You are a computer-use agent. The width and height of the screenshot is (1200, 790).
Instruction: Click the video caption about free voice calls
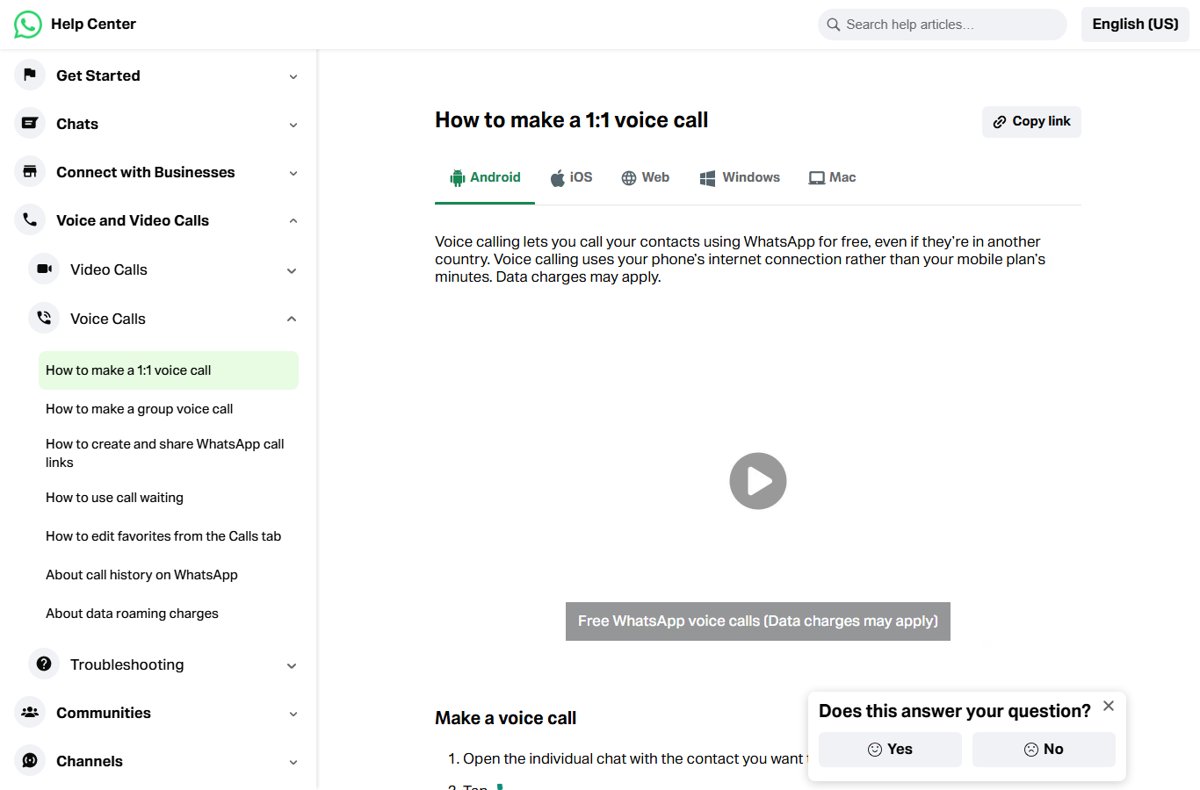coord(758,621)
